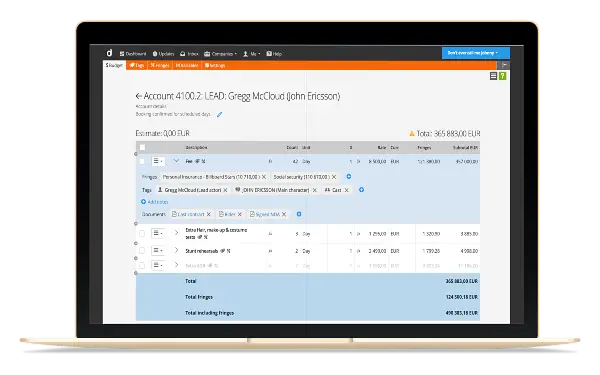Edit account details with the pencil icon
Viewport: 600px width, 375px height.
(x=220, y=114)
